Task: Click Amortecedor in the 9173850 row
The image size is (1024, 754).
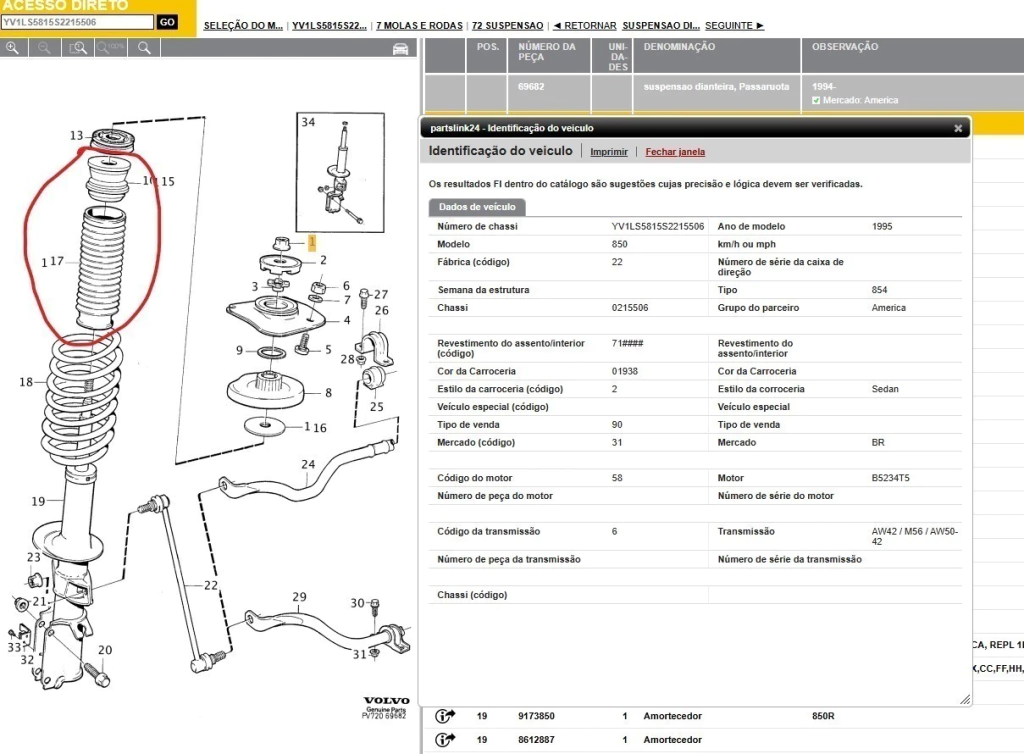Action: tap(673, 716)
